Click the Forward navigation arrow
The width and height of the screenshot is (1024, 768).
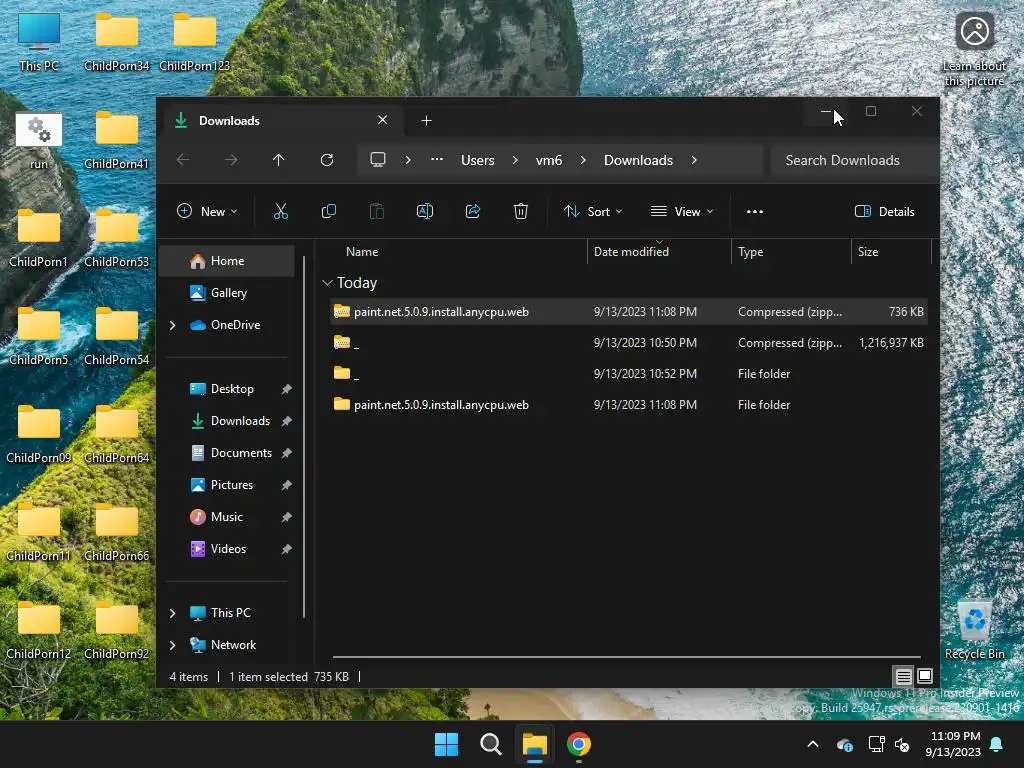[x=231, y=160]
